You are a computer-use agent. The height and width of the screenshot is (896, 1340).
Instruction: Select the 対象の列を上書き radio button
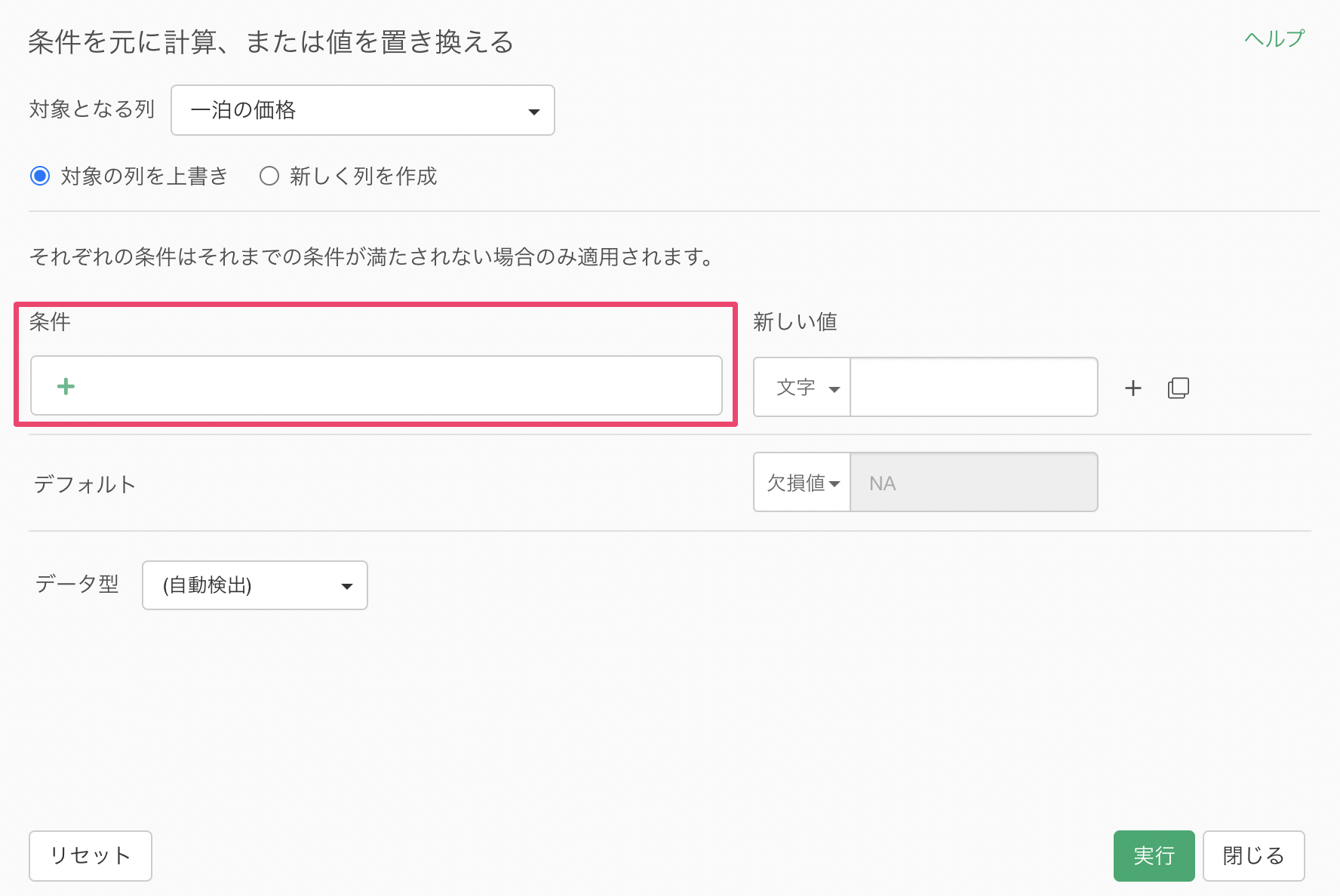[40, 176]
